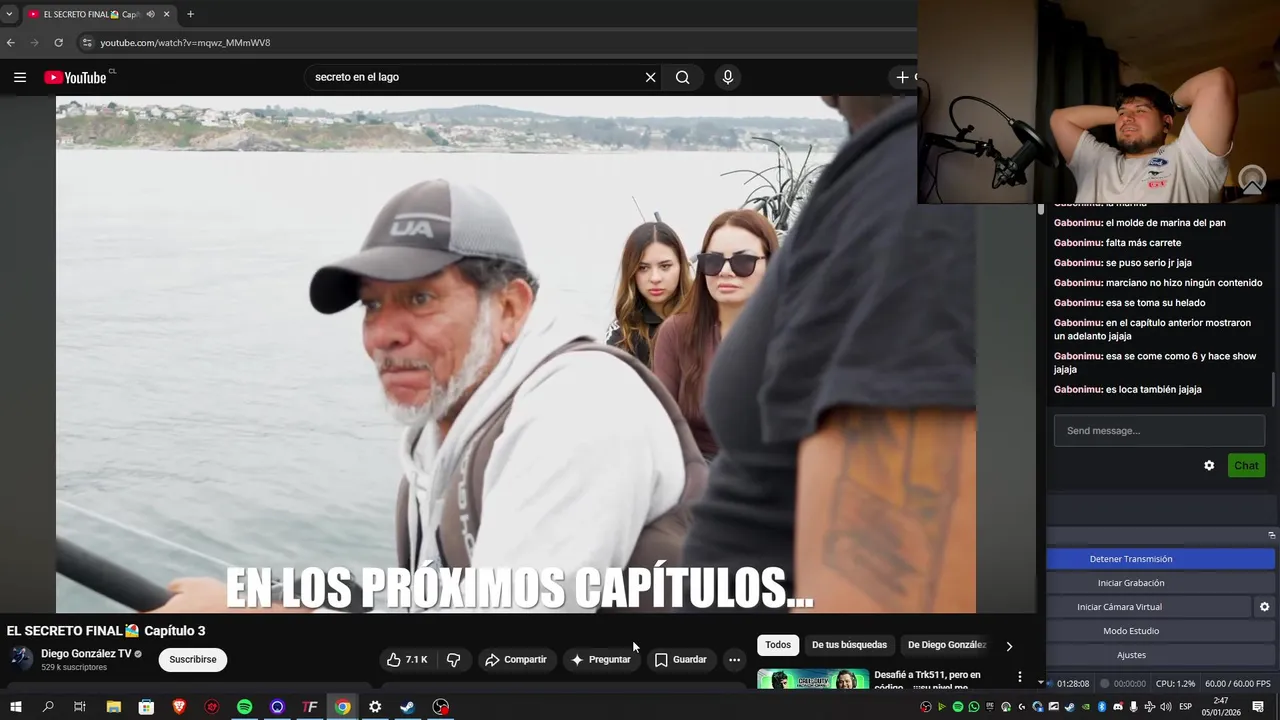Click the browser back arrow
The image size is (1280, 720).
coord(11,43)
